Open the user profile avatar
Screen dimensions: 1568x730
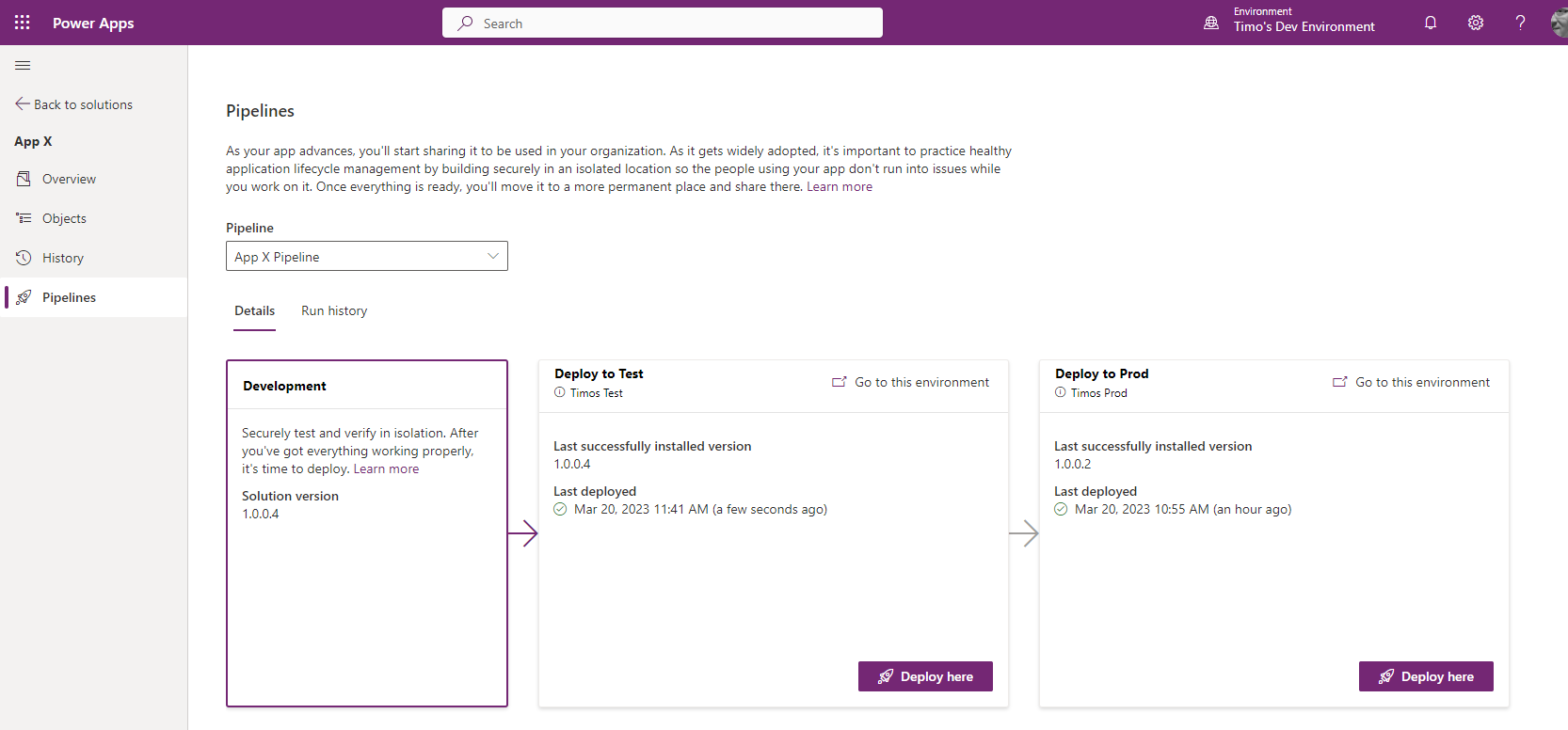(x=1559, y=23)
